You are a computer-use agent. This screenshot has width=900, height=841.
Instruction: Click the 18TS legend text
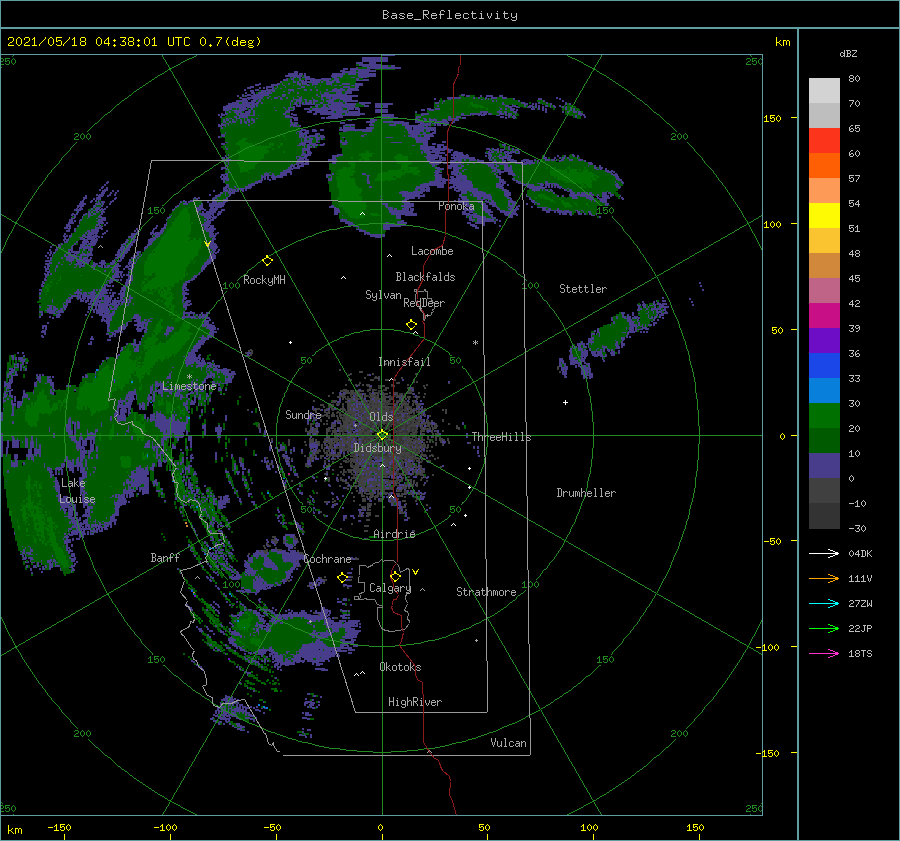click(860, 653)
